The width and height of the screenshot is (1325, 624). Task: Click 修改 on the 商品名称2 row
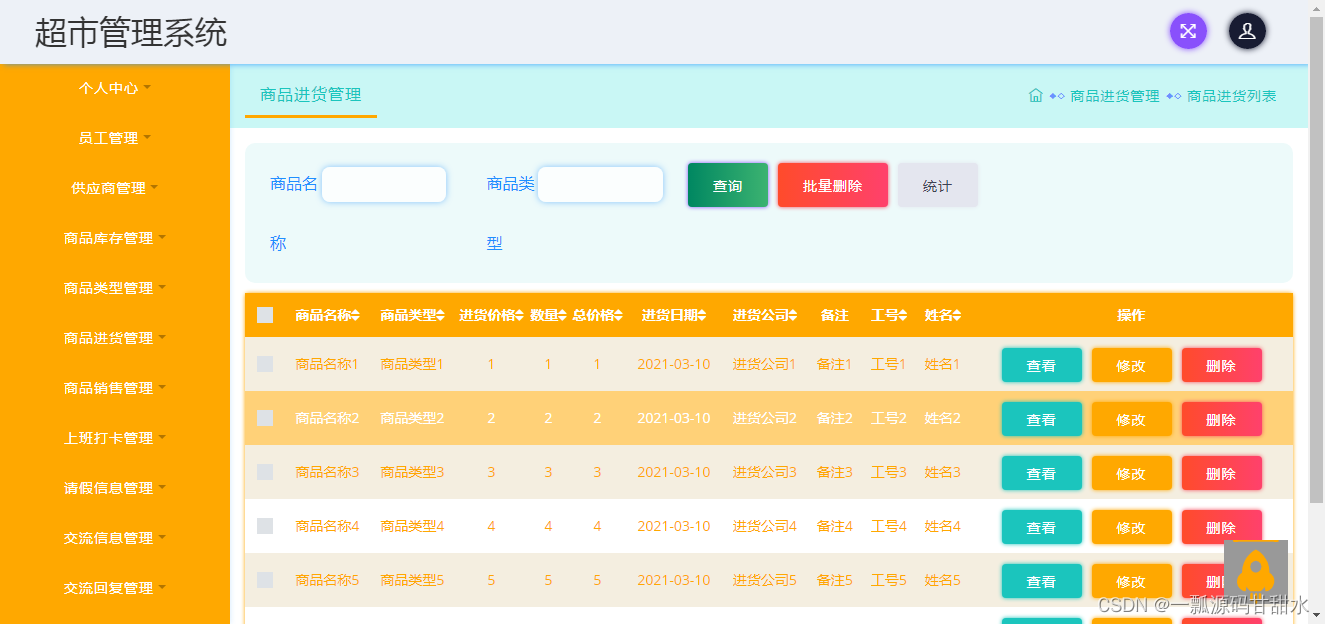pos(1131,418)
